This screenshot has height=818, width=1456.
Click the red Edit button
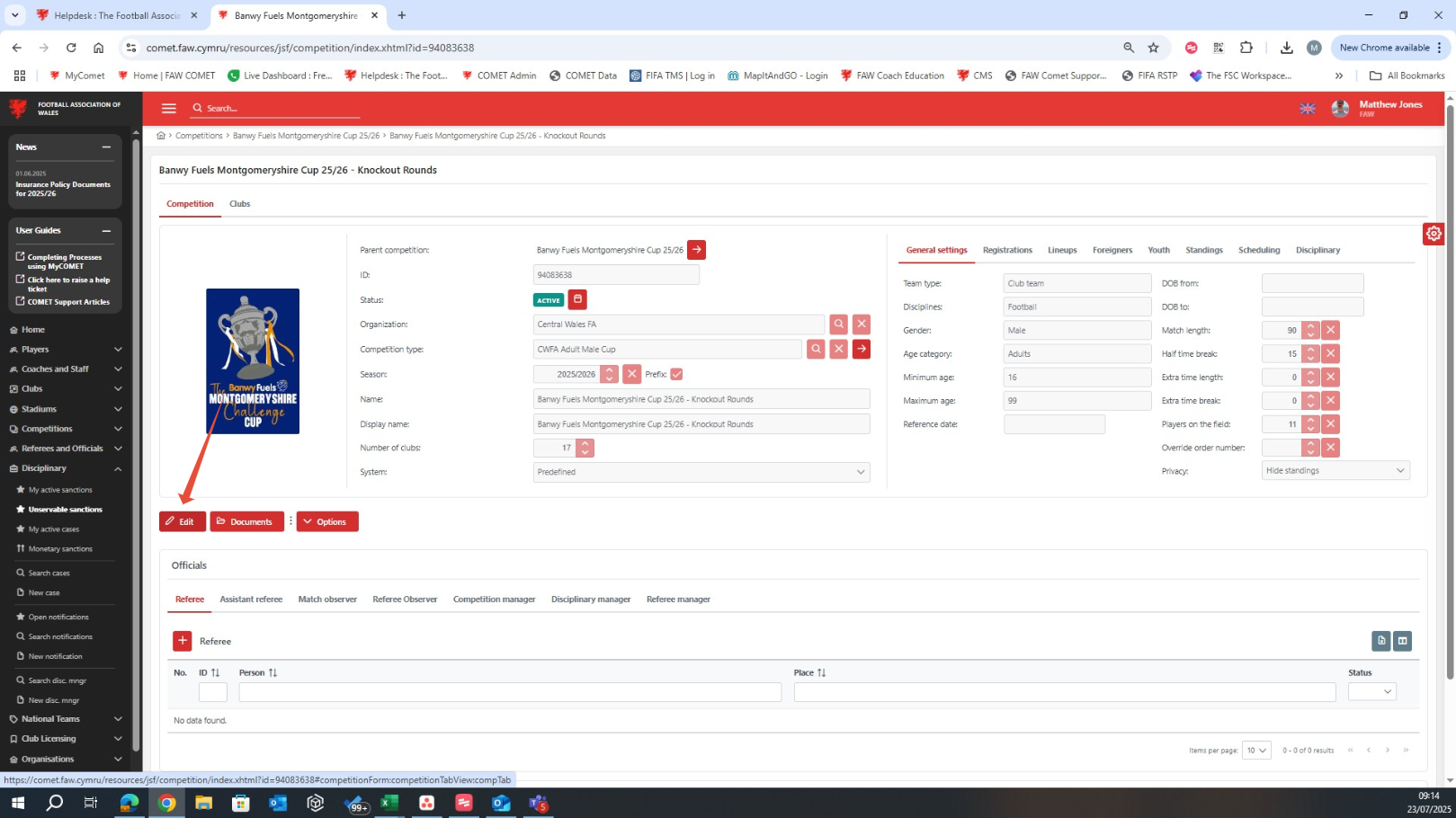pyautogui.click(x=183, y=521)
